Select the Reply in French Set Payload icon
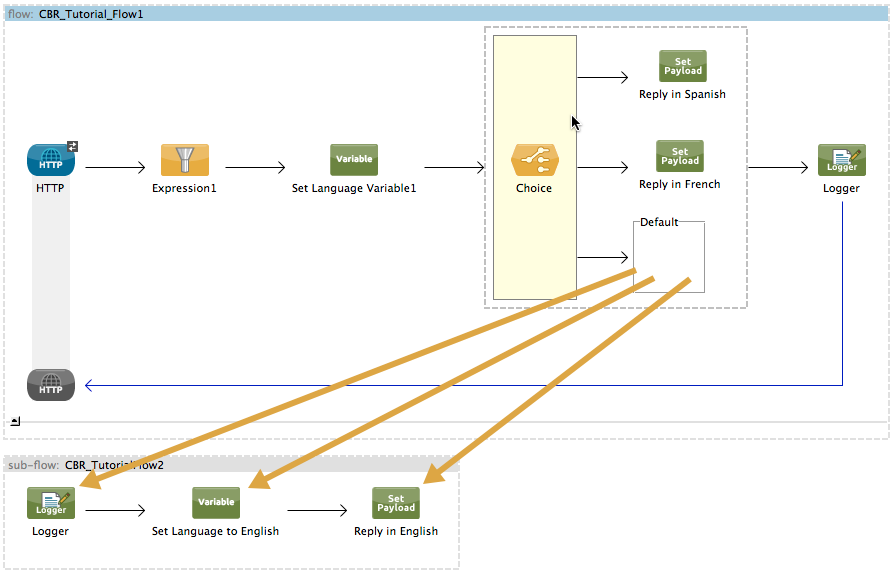891x571 pixels. [x=679, y=156]
